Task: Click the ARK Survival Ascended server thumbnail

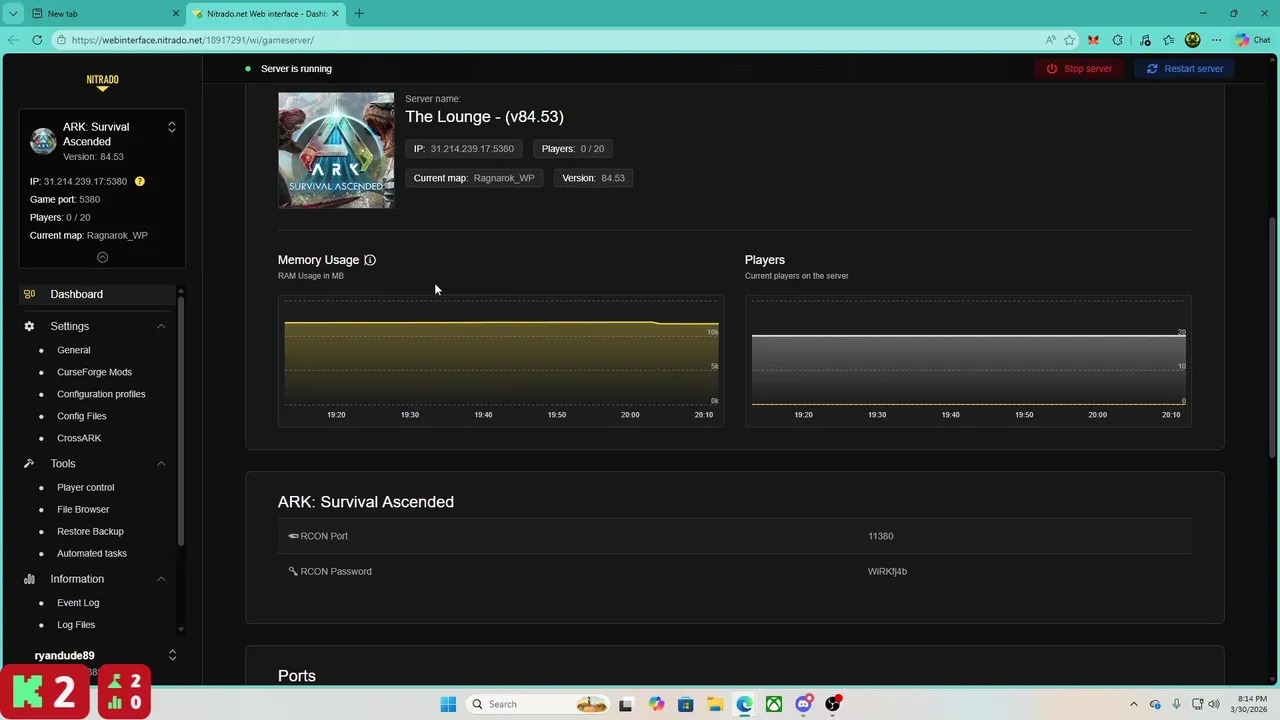Action: point(336,150)
